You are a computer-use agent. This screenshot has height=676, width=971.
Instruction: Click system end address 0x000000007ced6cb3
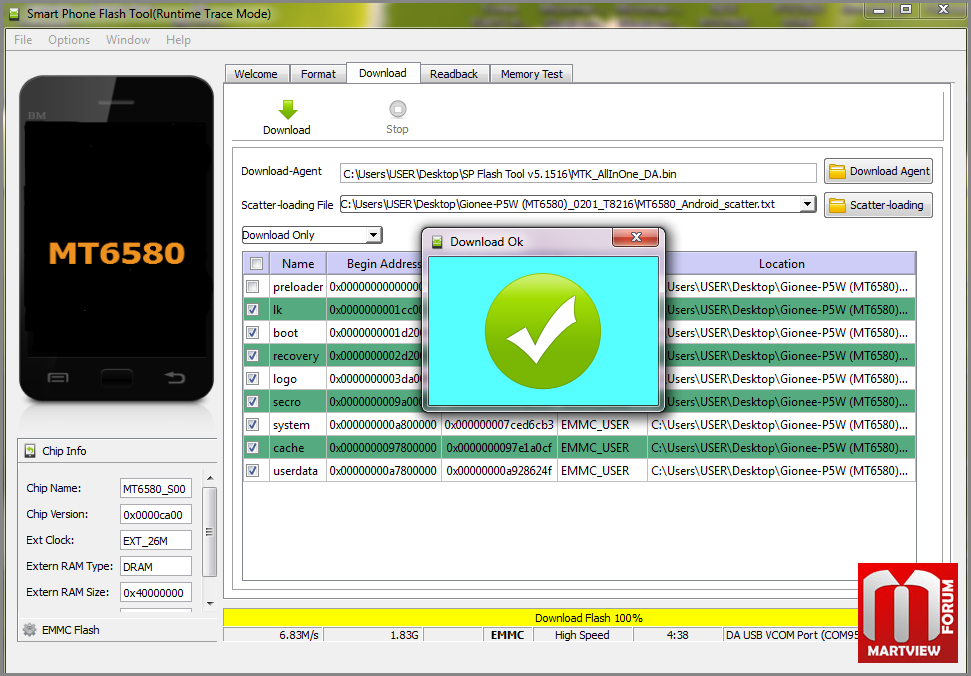[x=499, y=425]
